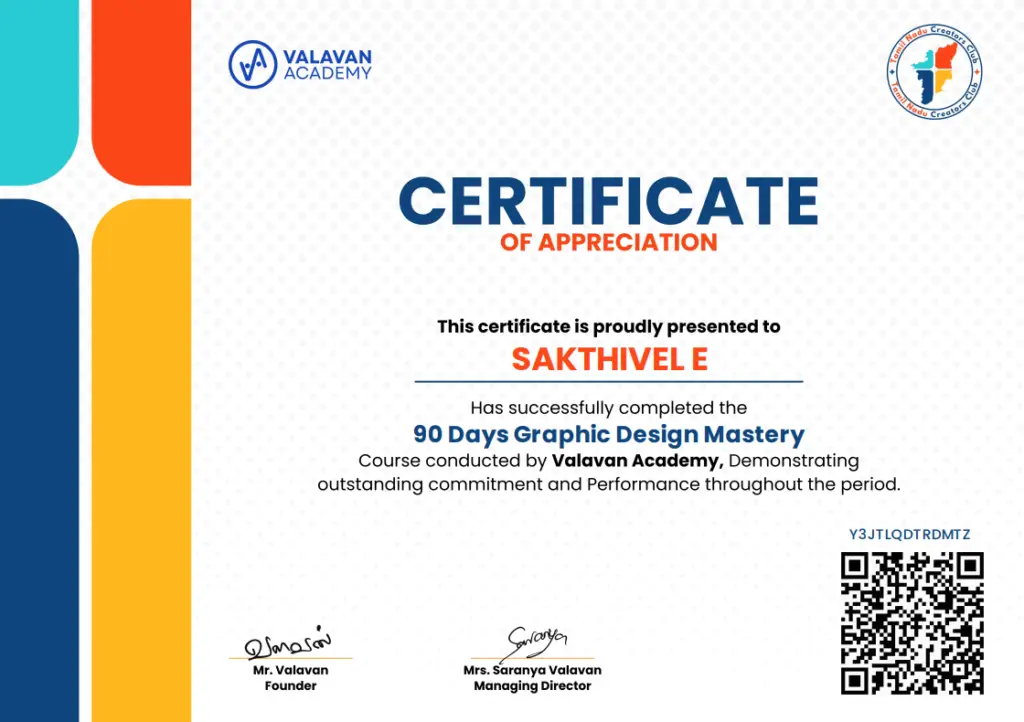Click the yellow vertical color bar
1024x722 pixels.
tap(141, 460)
